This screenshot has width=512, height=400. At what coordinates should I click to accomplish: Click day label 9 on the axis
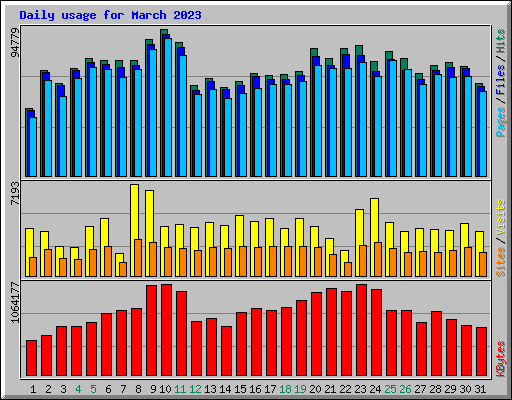(x=153, y=389)
